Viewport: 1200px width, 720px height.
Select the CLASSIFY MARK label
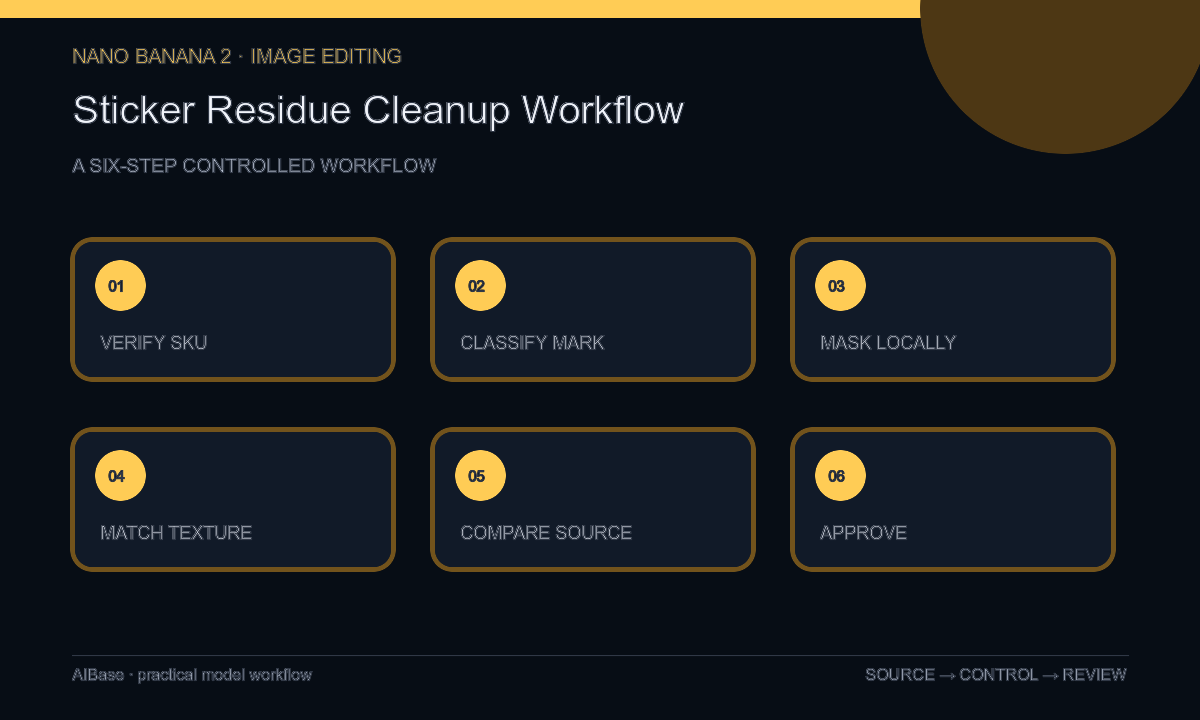coord(532,343)
